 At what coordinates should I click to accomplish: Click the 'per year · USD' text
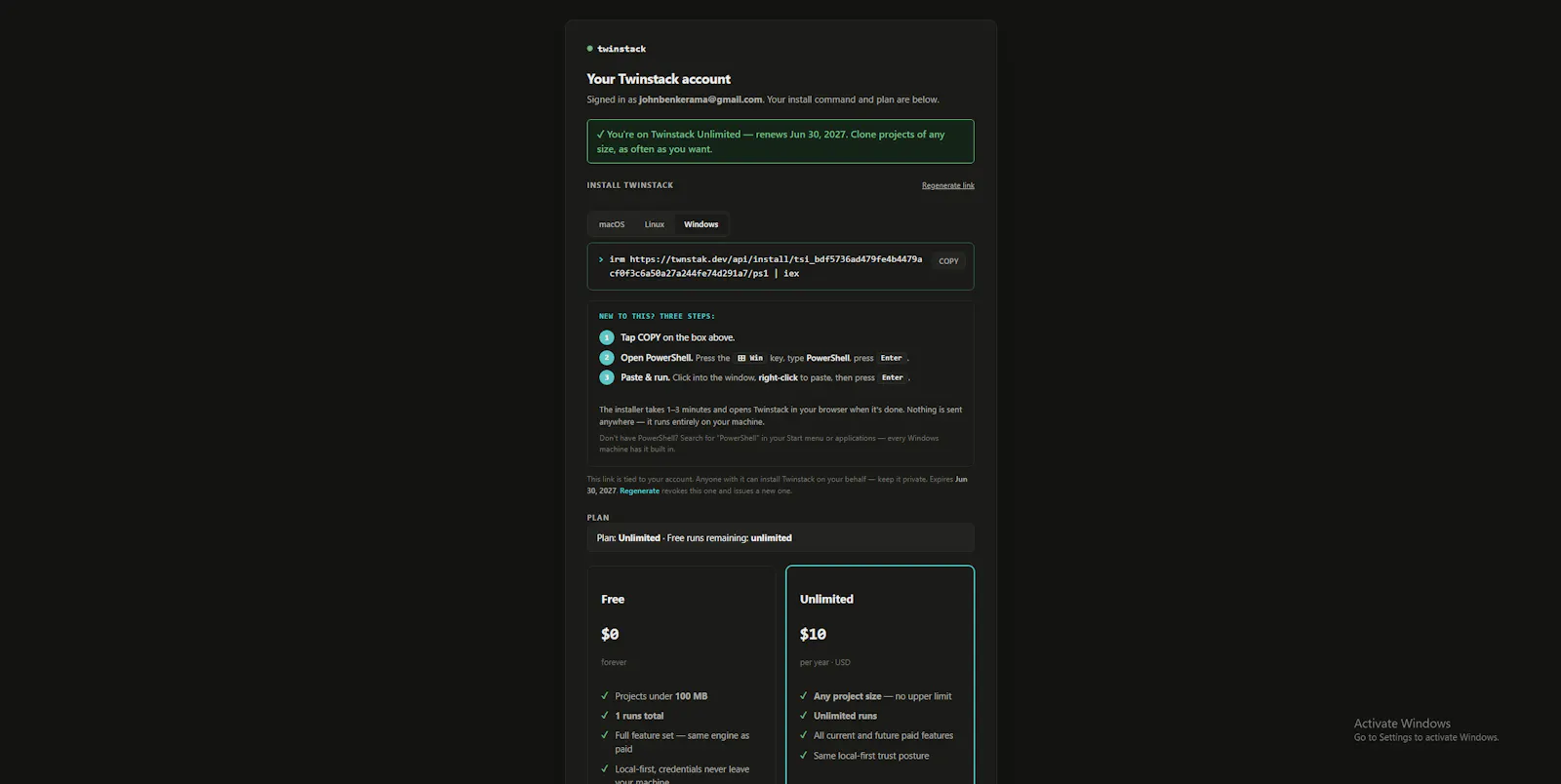825,662
